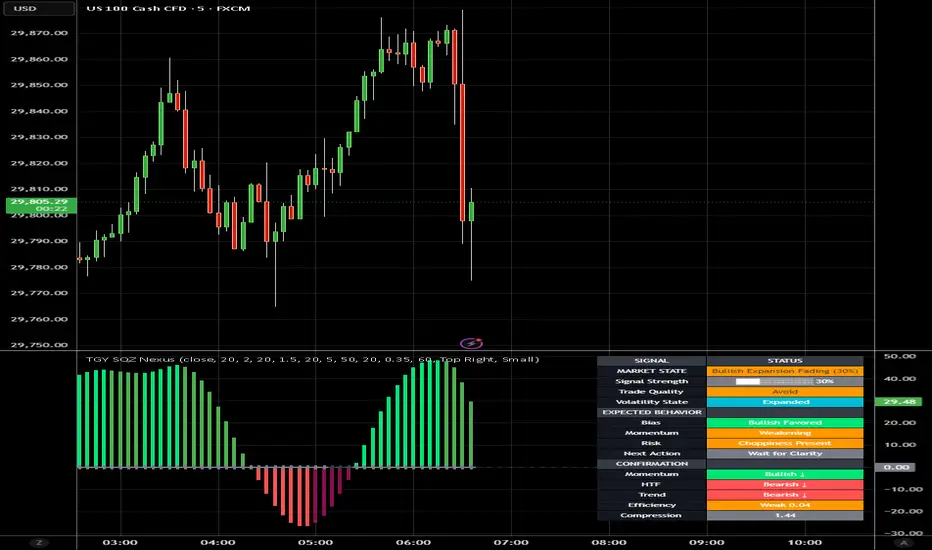This screenshot has height=550, width=932.
Task: Click the green 29.48 indicator value label
Action: (x=899, y=401)
